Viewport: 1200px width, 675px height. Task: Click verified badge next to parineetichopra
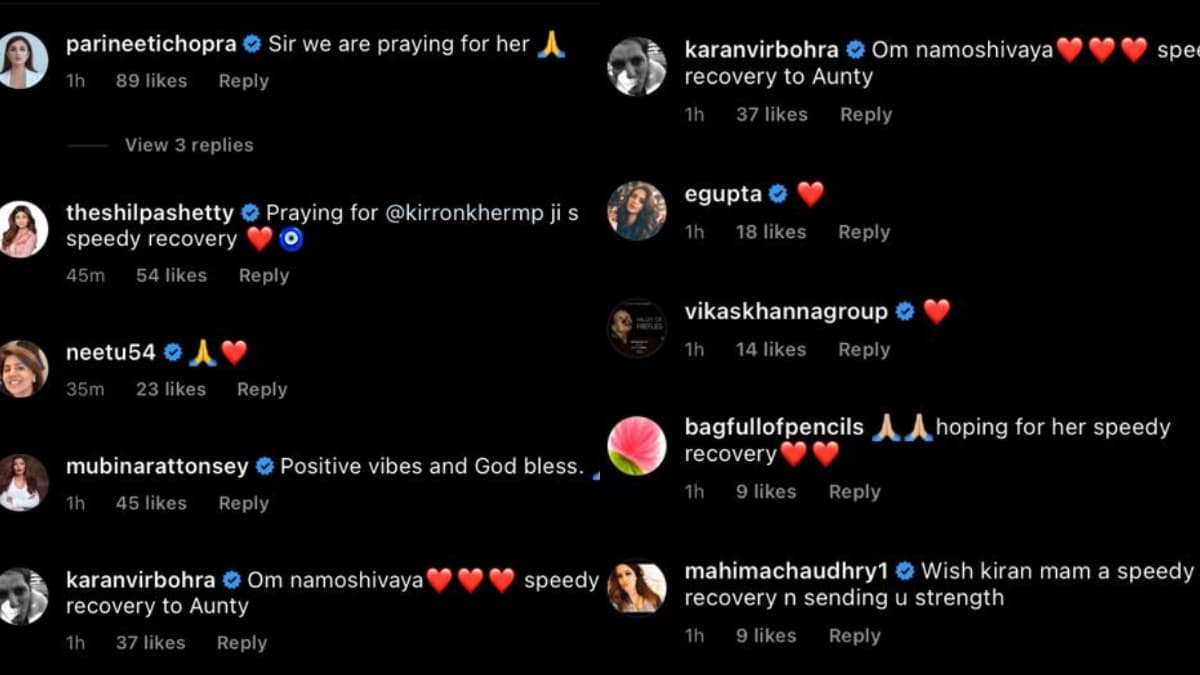[252, 44]
